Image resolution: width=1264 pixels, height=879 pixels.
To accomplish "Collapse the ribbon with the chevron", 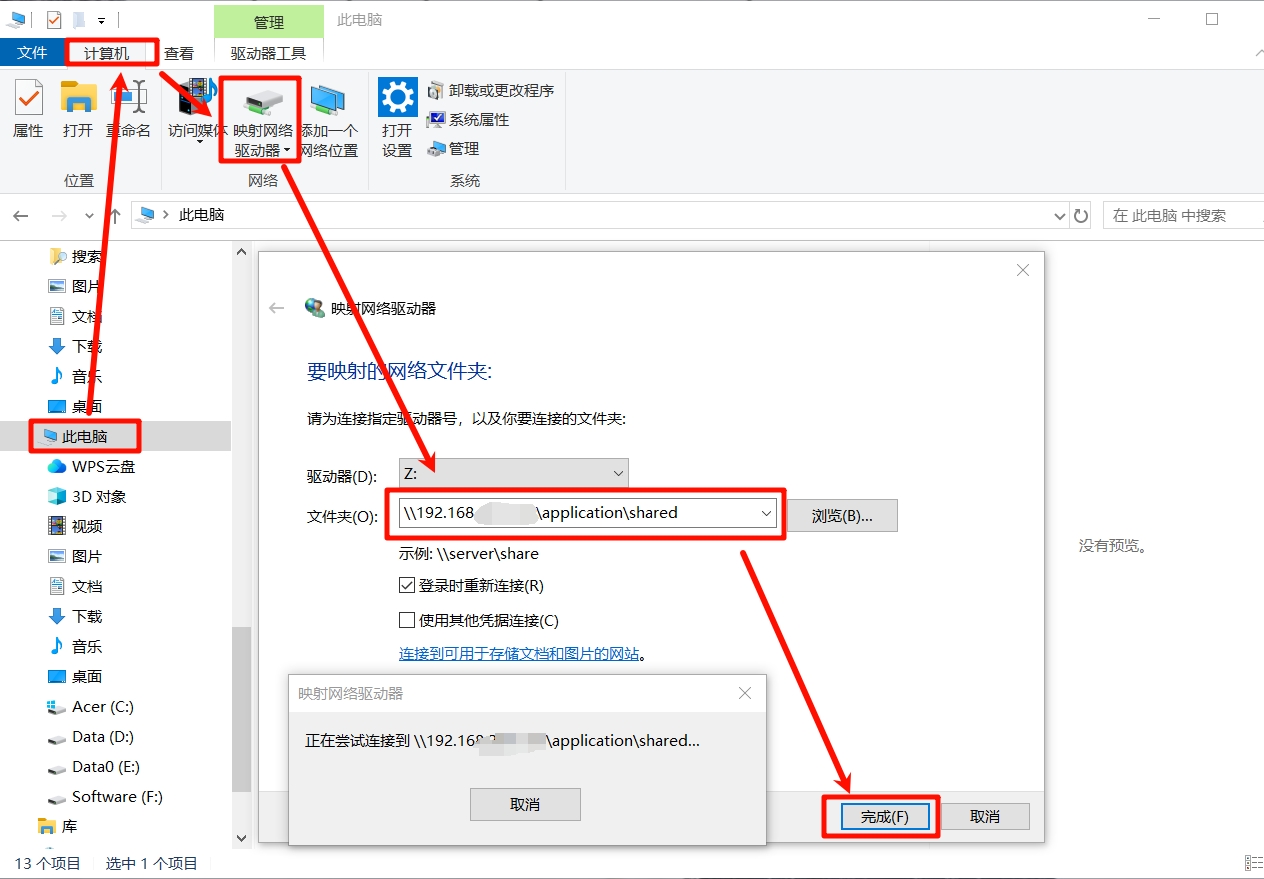I will click(x=1258, y=53).
